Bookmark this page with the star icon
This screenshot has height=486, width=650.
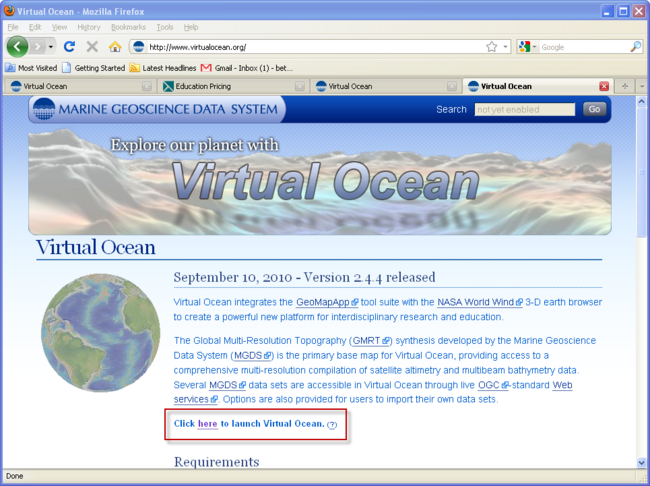coord(491,47)
